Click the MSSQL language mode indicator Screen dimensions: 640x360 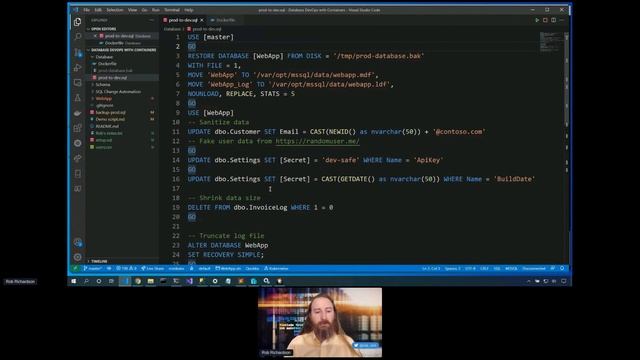pos(511,269)
